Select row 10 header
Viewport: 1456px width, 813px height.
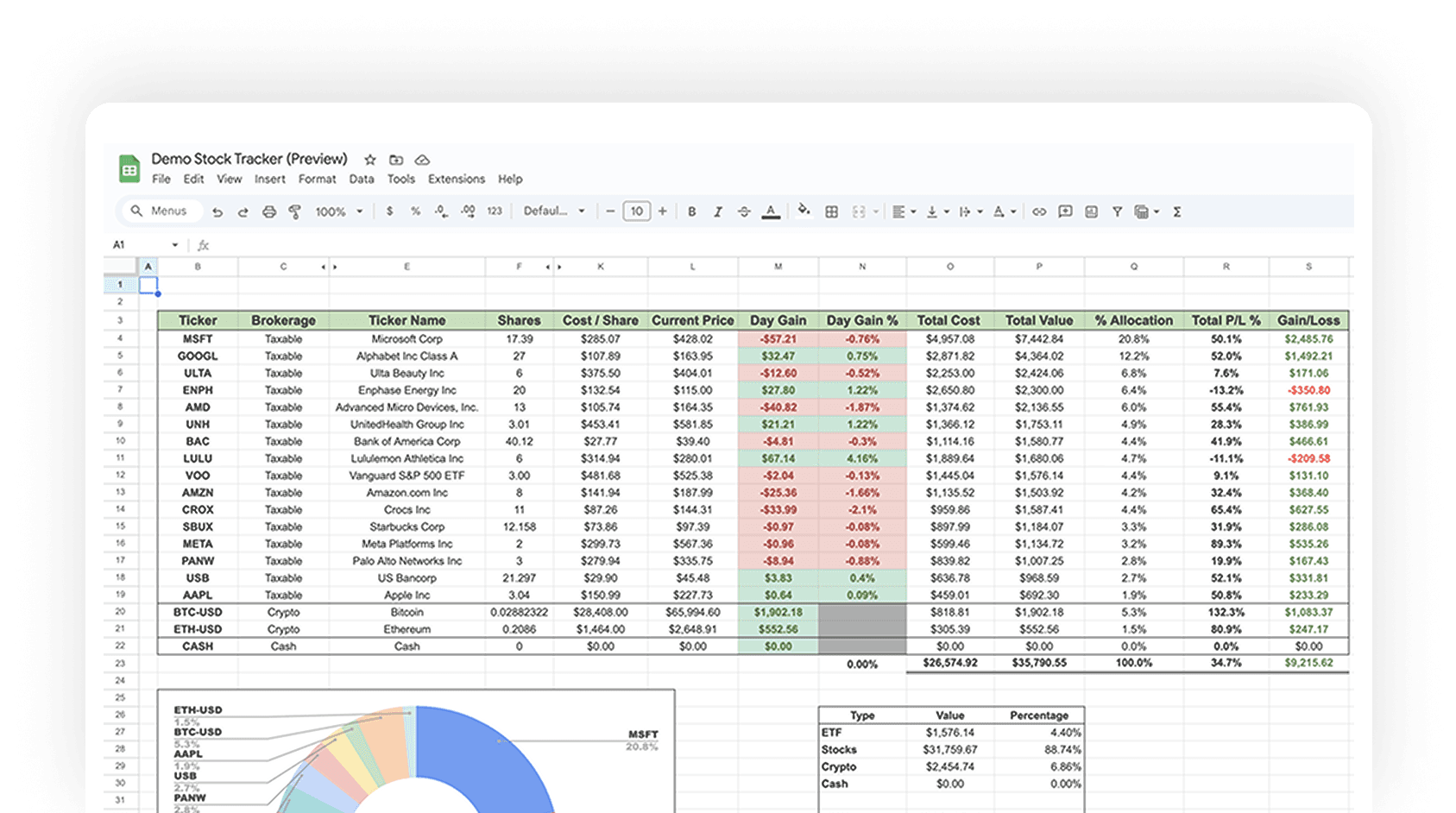click(120, 441)
